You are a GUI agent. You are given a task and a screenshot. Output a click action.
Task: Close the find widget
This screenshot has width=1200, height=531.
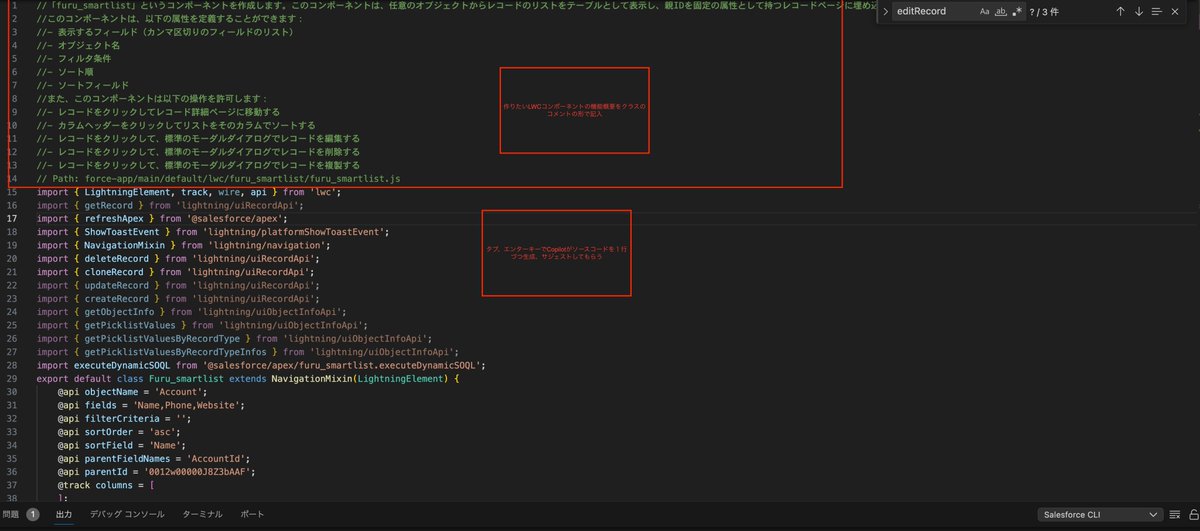tap(1176, 12)
